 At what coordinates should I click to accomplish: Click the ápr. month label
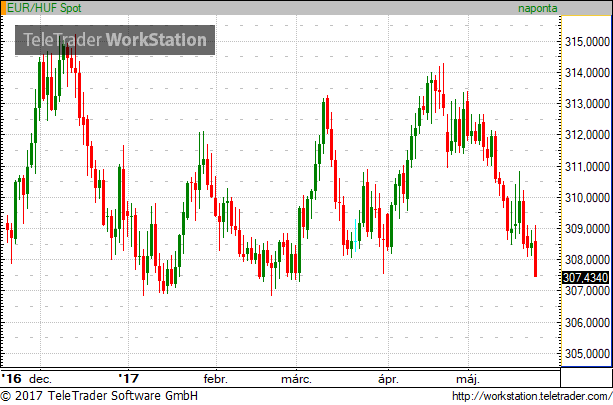[388, 379]
